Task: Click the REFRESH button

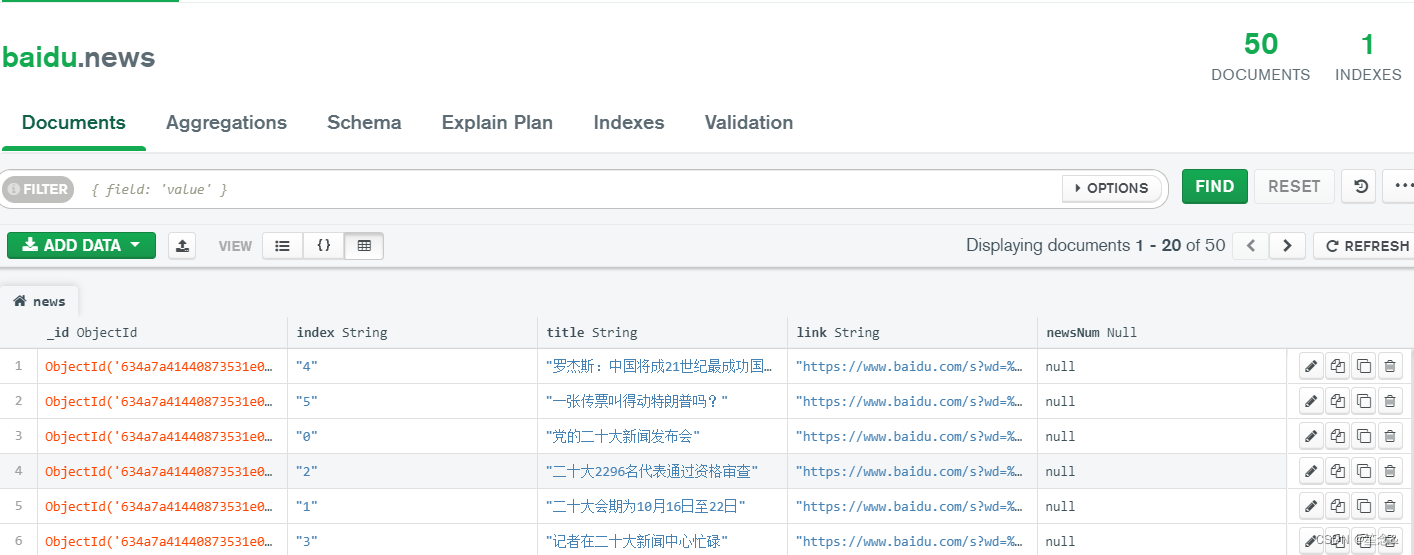Action: click(x=1366, y=245)
